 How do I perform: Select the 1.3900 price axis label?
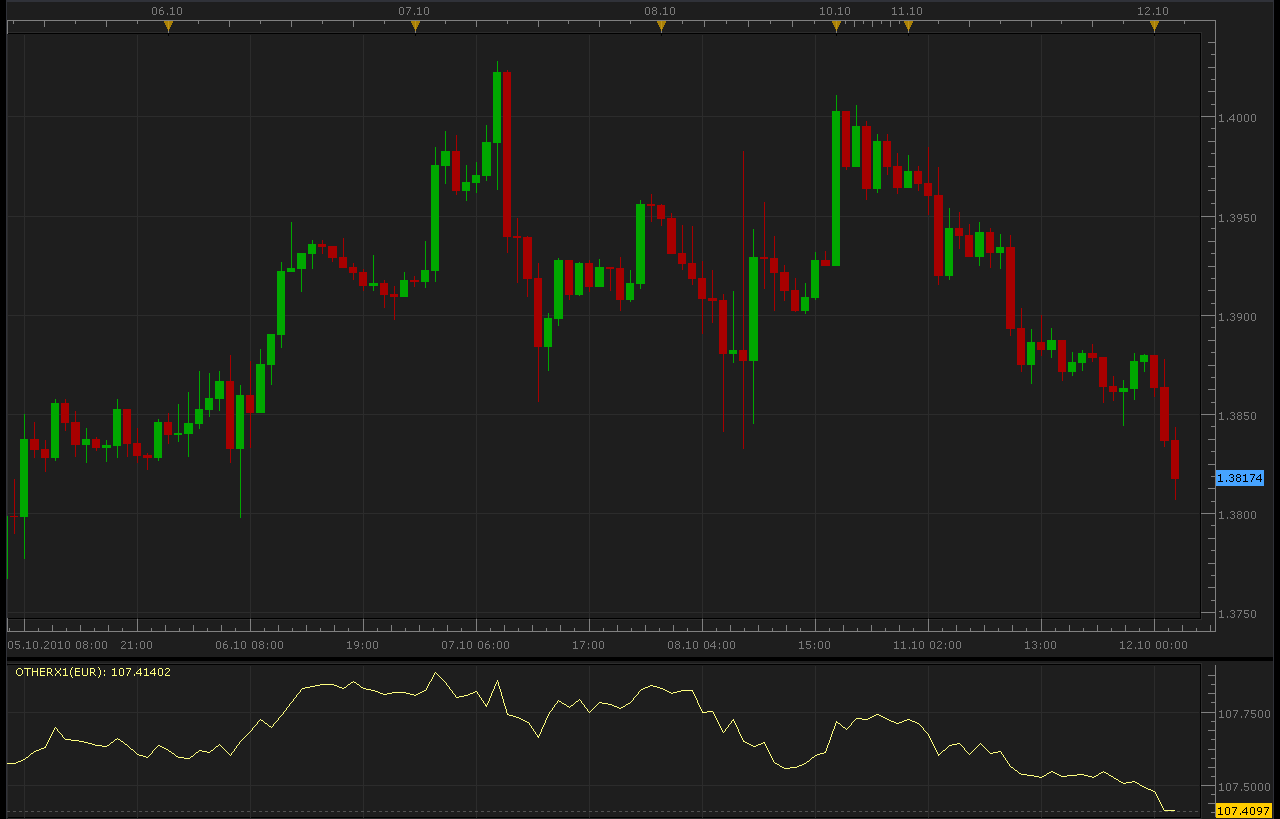click(x=1237, y=317)
